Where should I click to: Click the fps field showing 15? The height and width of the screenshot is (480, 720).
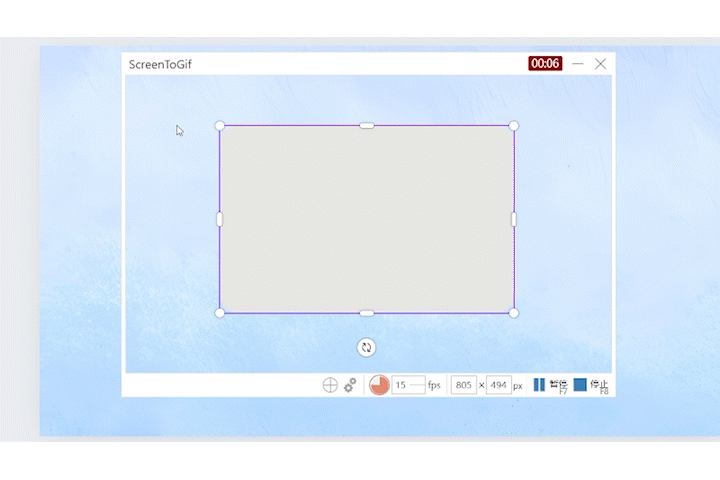pyautogui.click(x=408, y=385)
